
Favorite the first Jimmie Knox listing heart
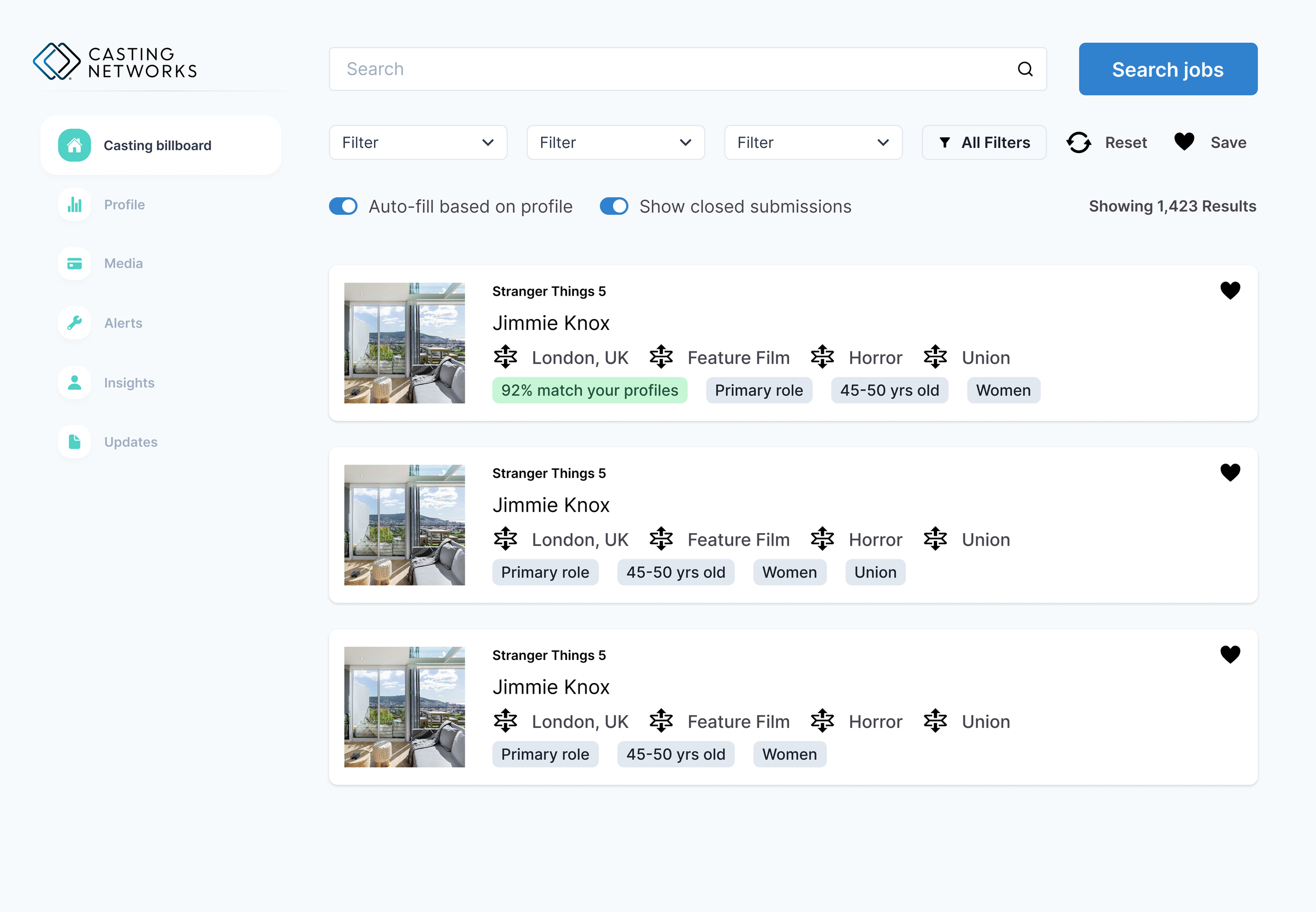[x=1230, y=290]
